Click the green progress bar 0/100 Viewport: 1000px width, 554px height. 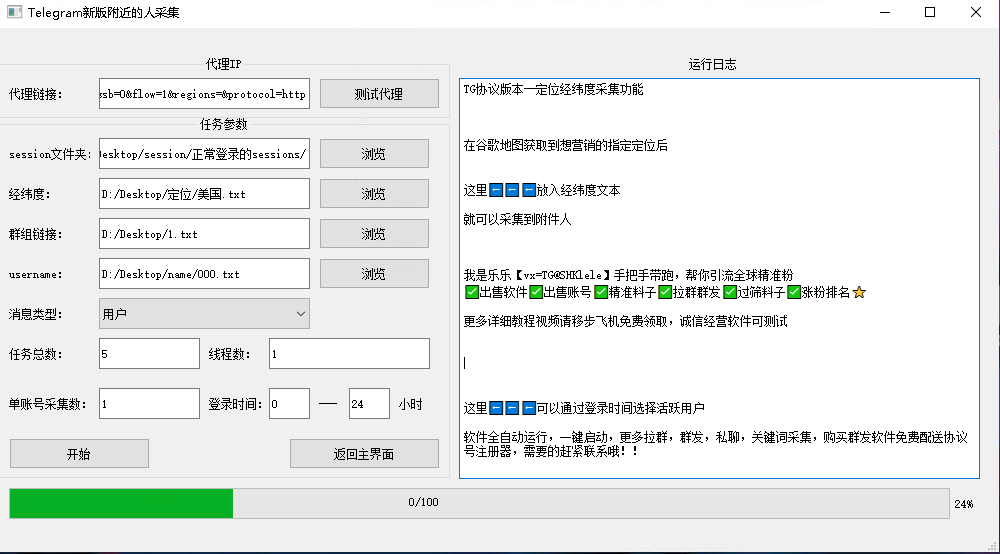coord(480,503)
